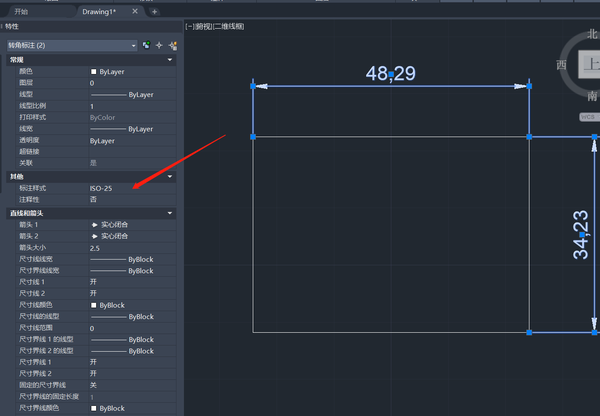
Task: Toggle the 尺寸线 1 开 value
Action: (x=132, y=282)
